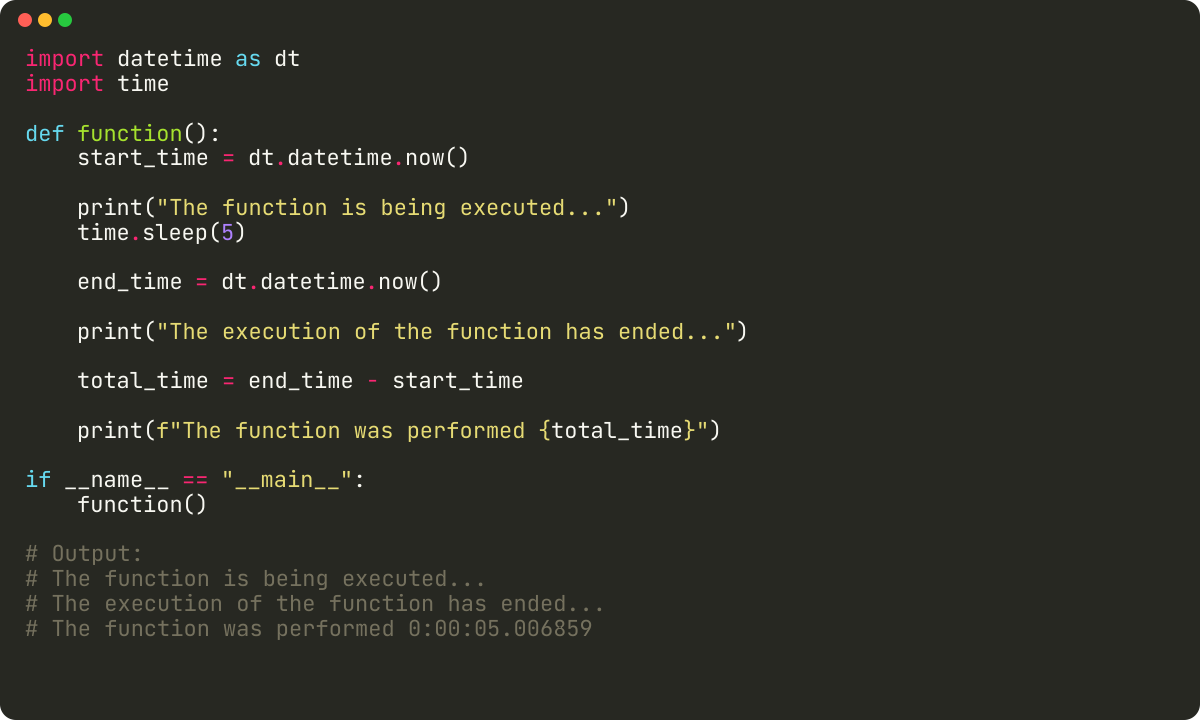Click 'total_time' in the subtraction assignment
Viewport: 1200px width, 720px height.
pos(143,381)
